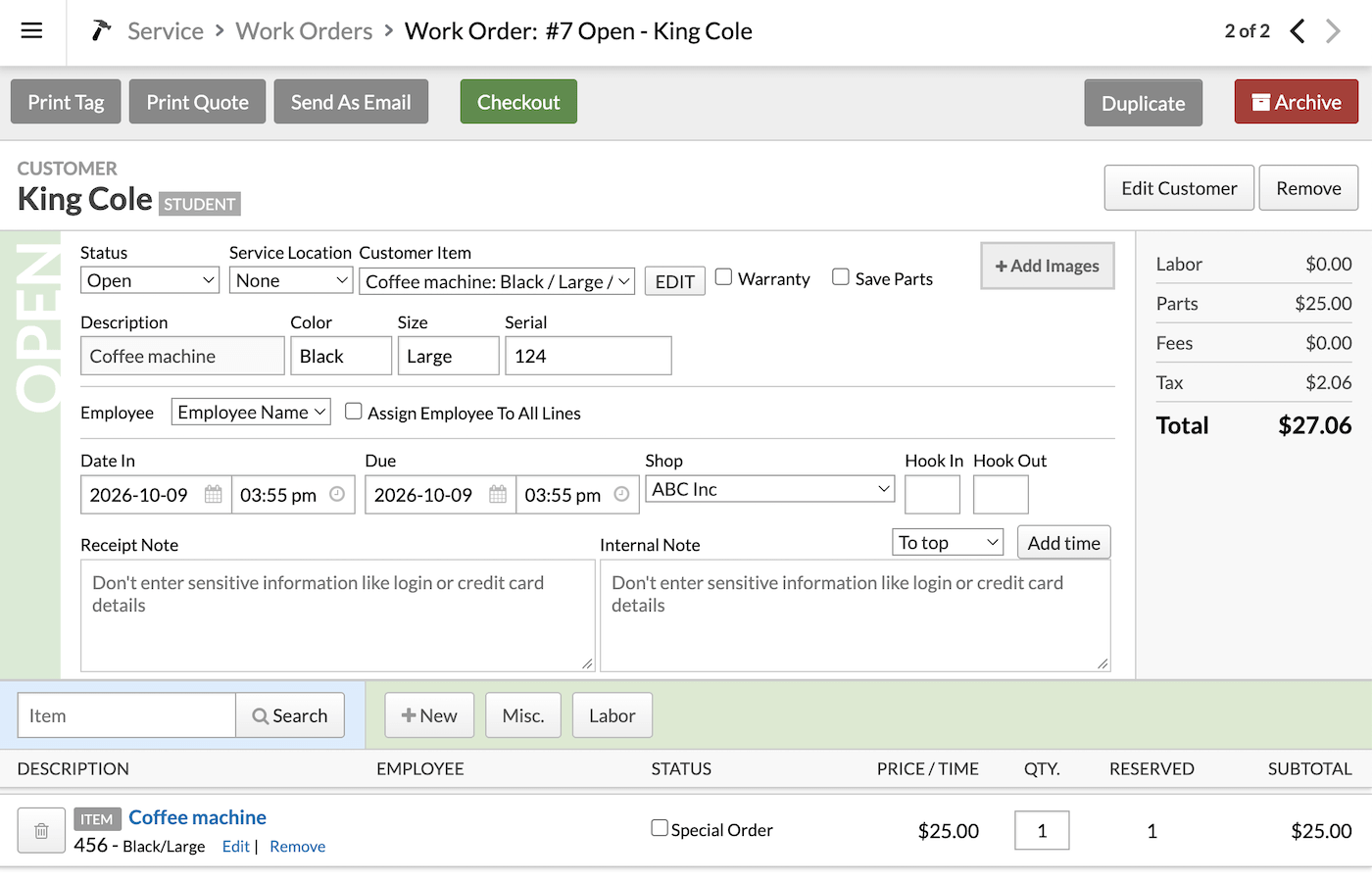Open the Date In calendar picker icon

coord(213,495)
